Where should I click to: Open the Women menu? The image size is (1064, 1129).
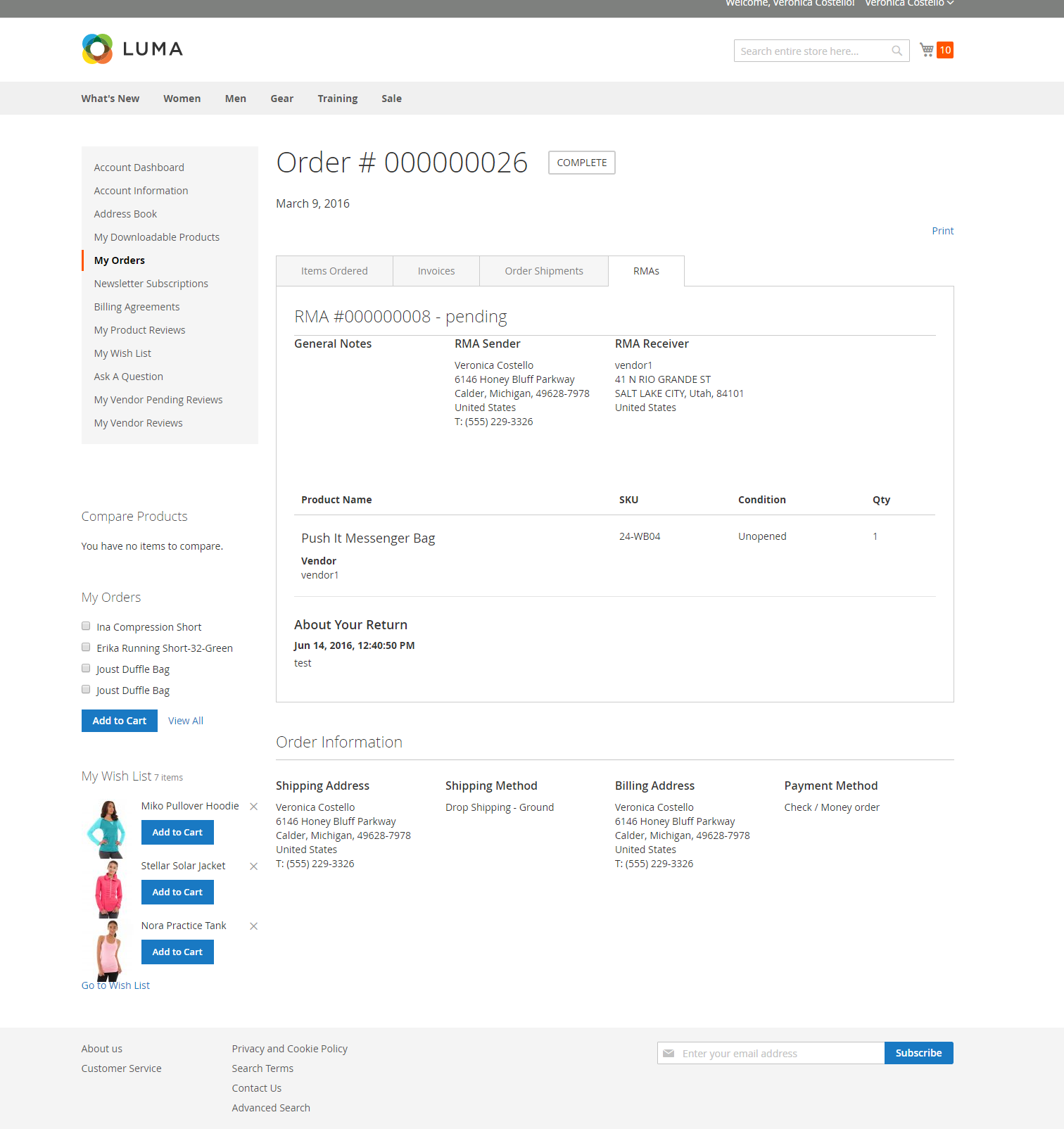[x=182, y=99]
